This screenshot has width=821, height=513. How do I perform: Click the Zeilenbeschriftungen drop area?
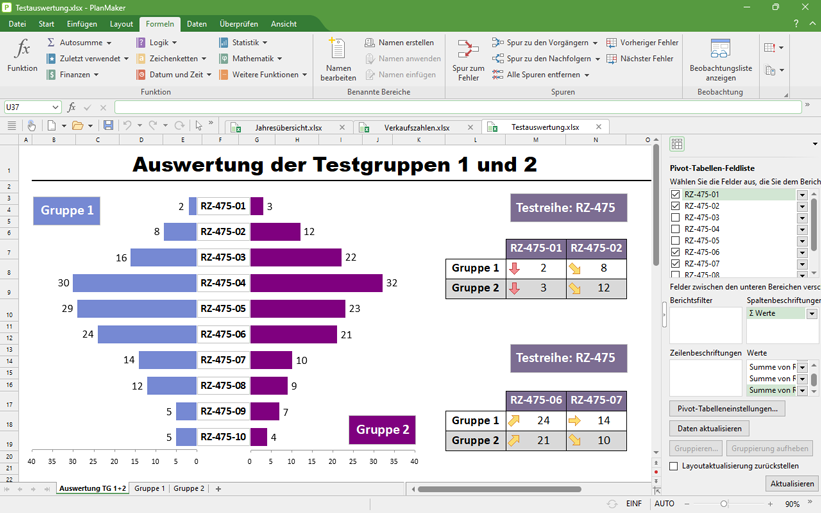click(x=705, y=378)
